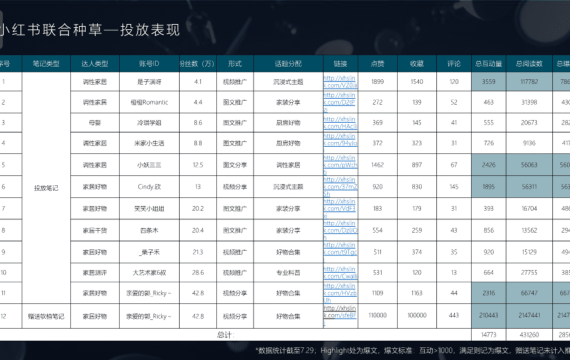Image resolution: width=570 pixels, height=360 pixels.
Task: Click the 粉丝数（万） column header
Action: [198, 64]
